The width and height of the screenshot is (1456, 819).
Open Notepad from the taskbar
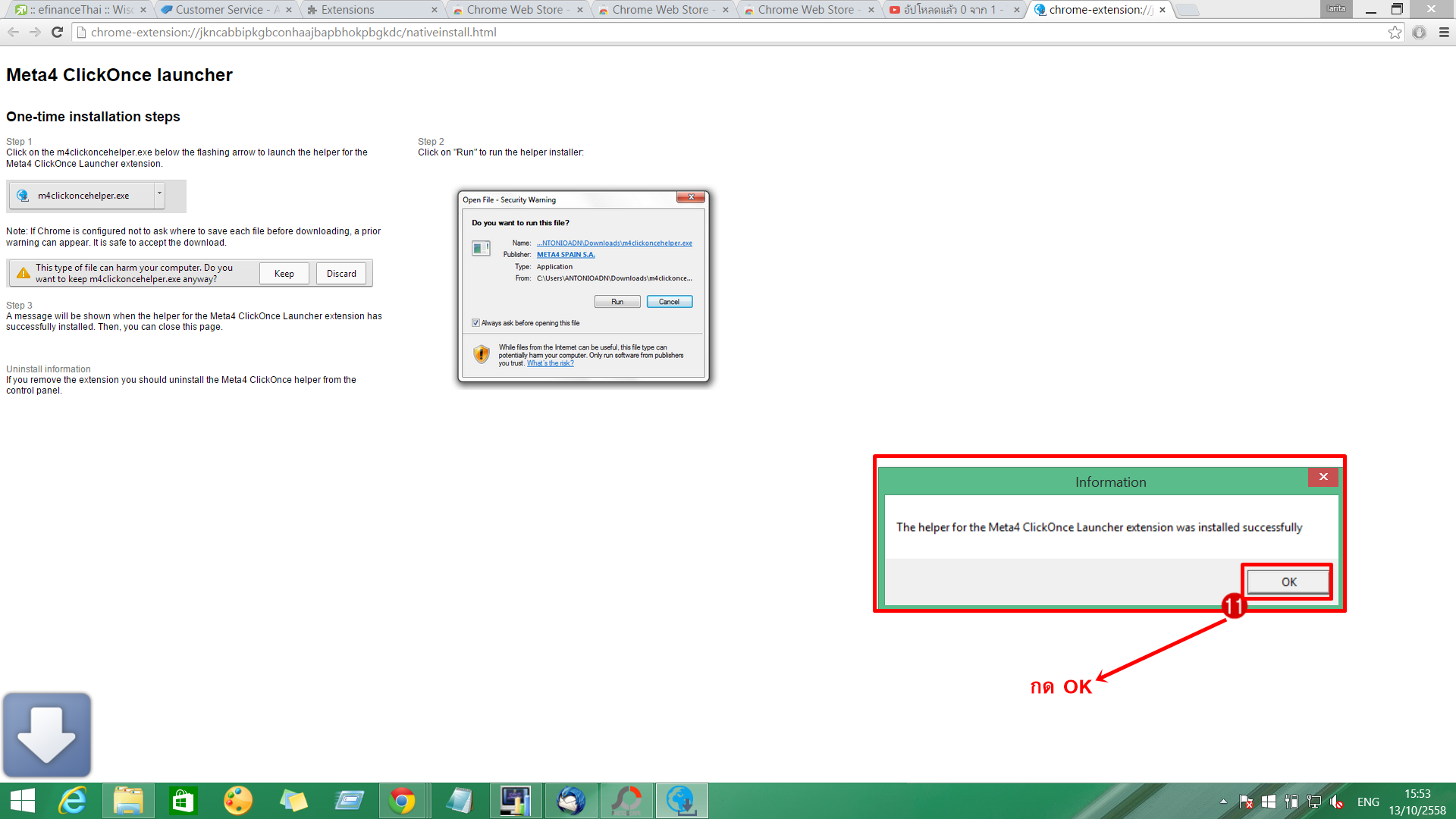(460, 801)
